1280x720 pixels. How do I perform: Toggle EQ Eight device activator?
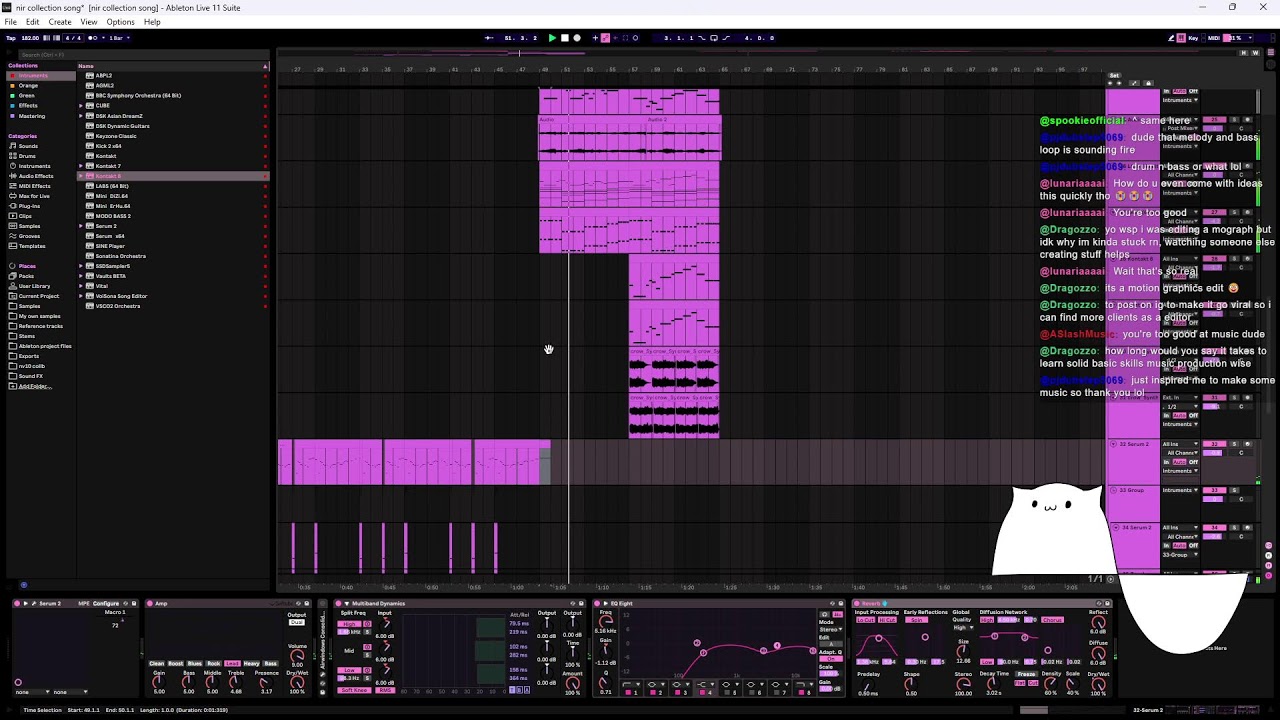pyautogui.click(x=597, y=603)
